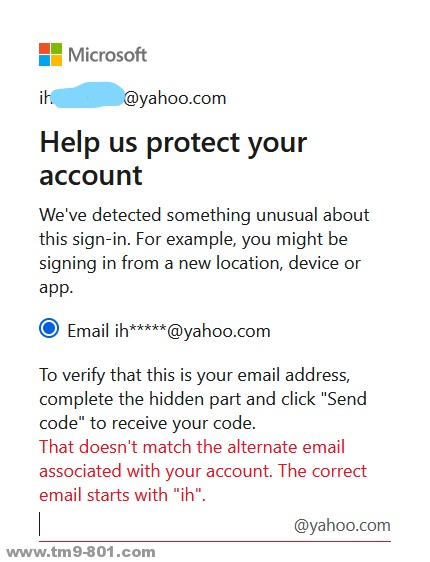Click the blue square of the Microsoft logo
The height and width of the screenshot is (562, 430).
tap(44, 61)
